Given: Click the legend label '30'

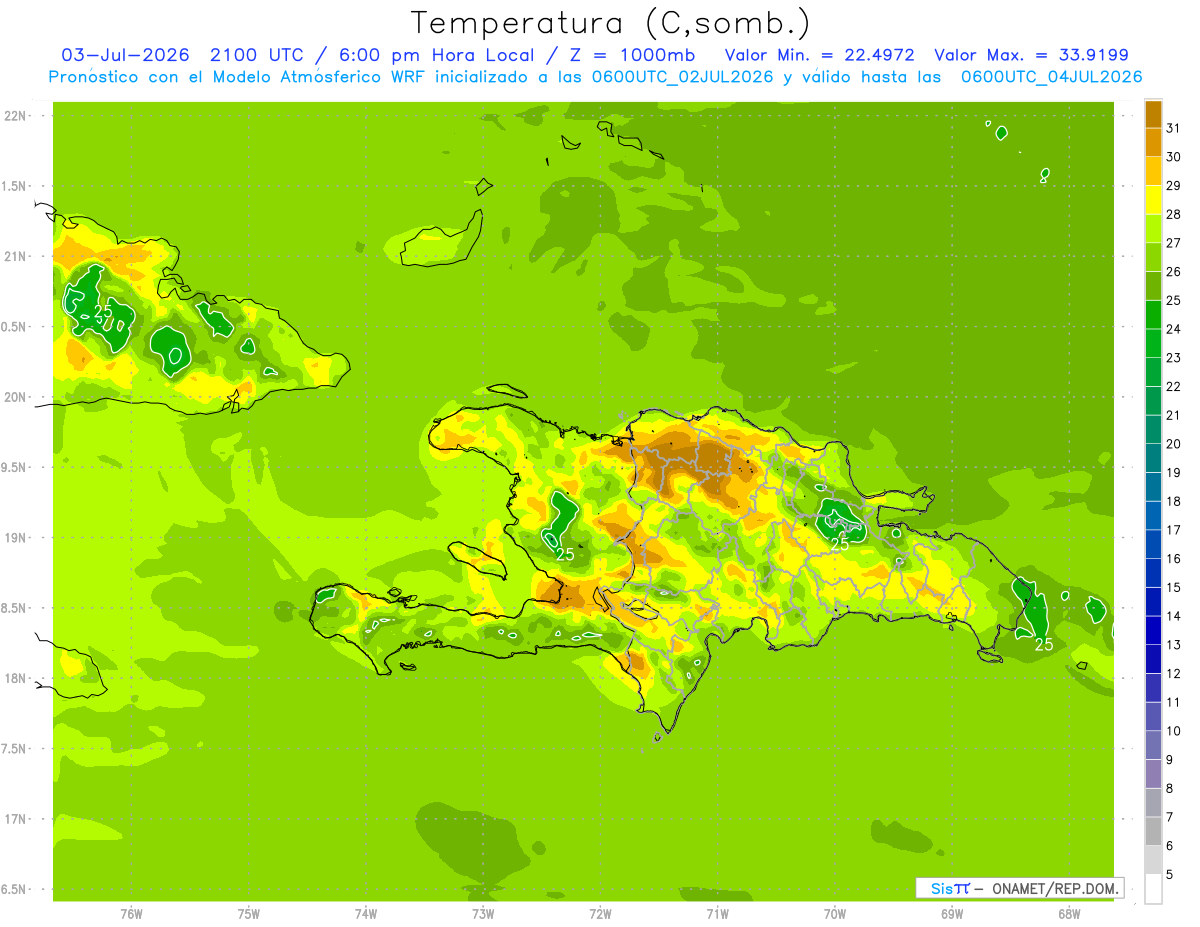Looking at the screenshot, I should coord(1173,157).
